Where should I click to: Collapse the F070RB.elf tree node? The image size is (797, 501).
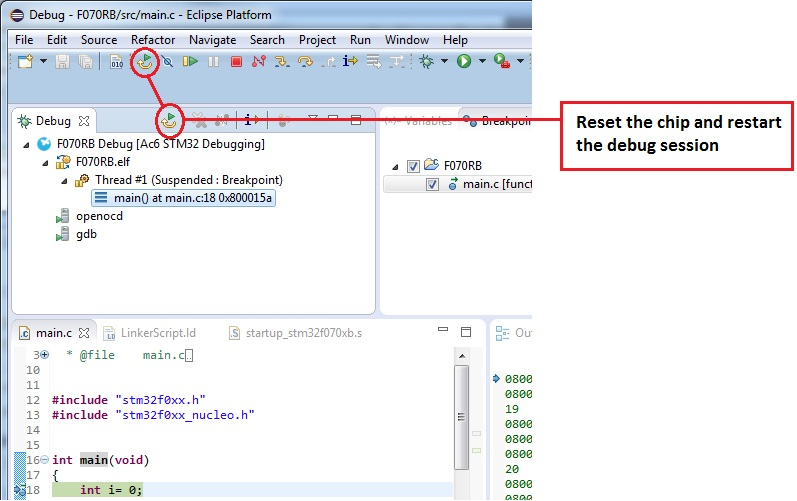(46, 162)
